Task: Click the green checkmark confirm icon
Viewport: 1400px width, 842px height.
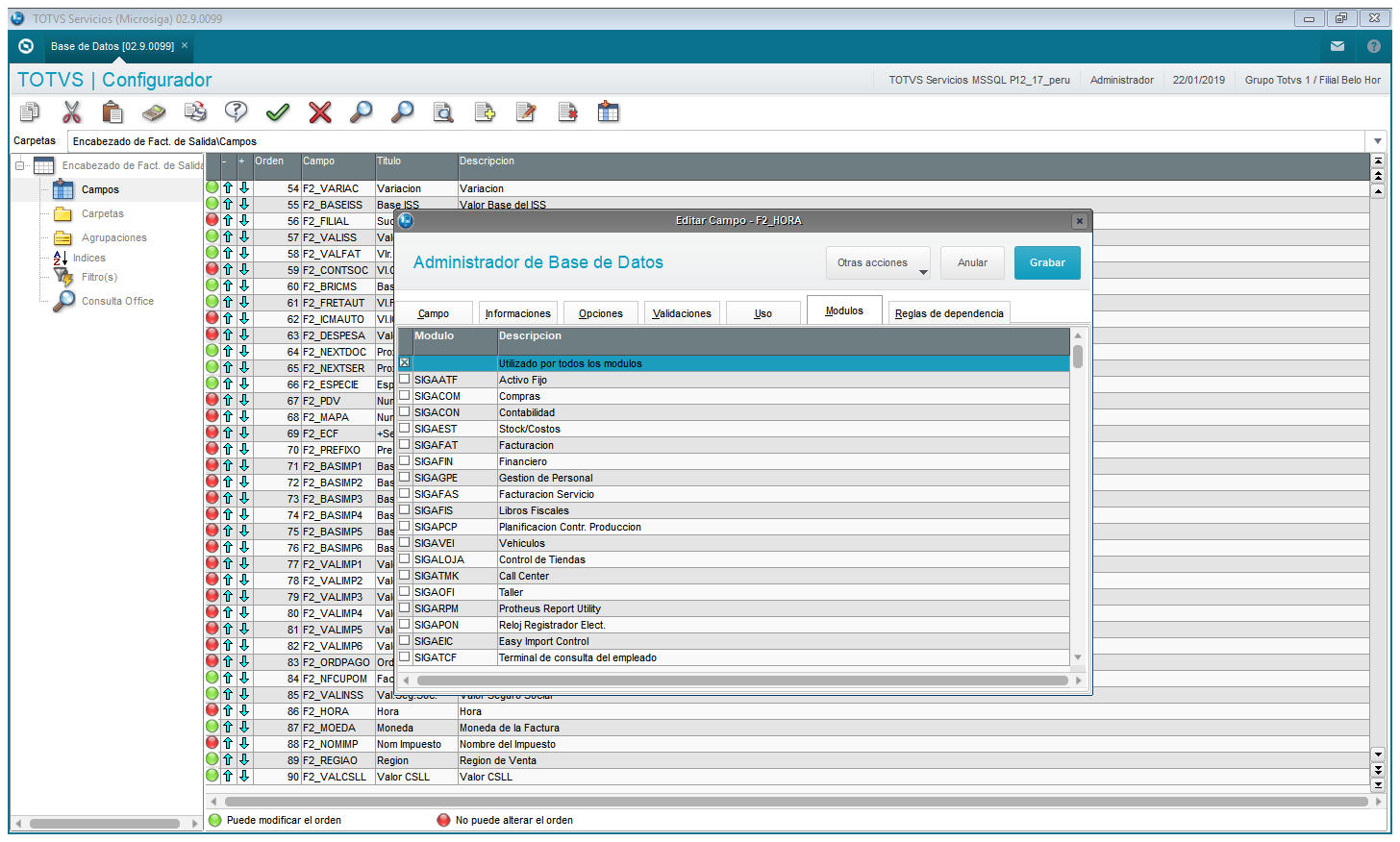Action: [278, 112]
